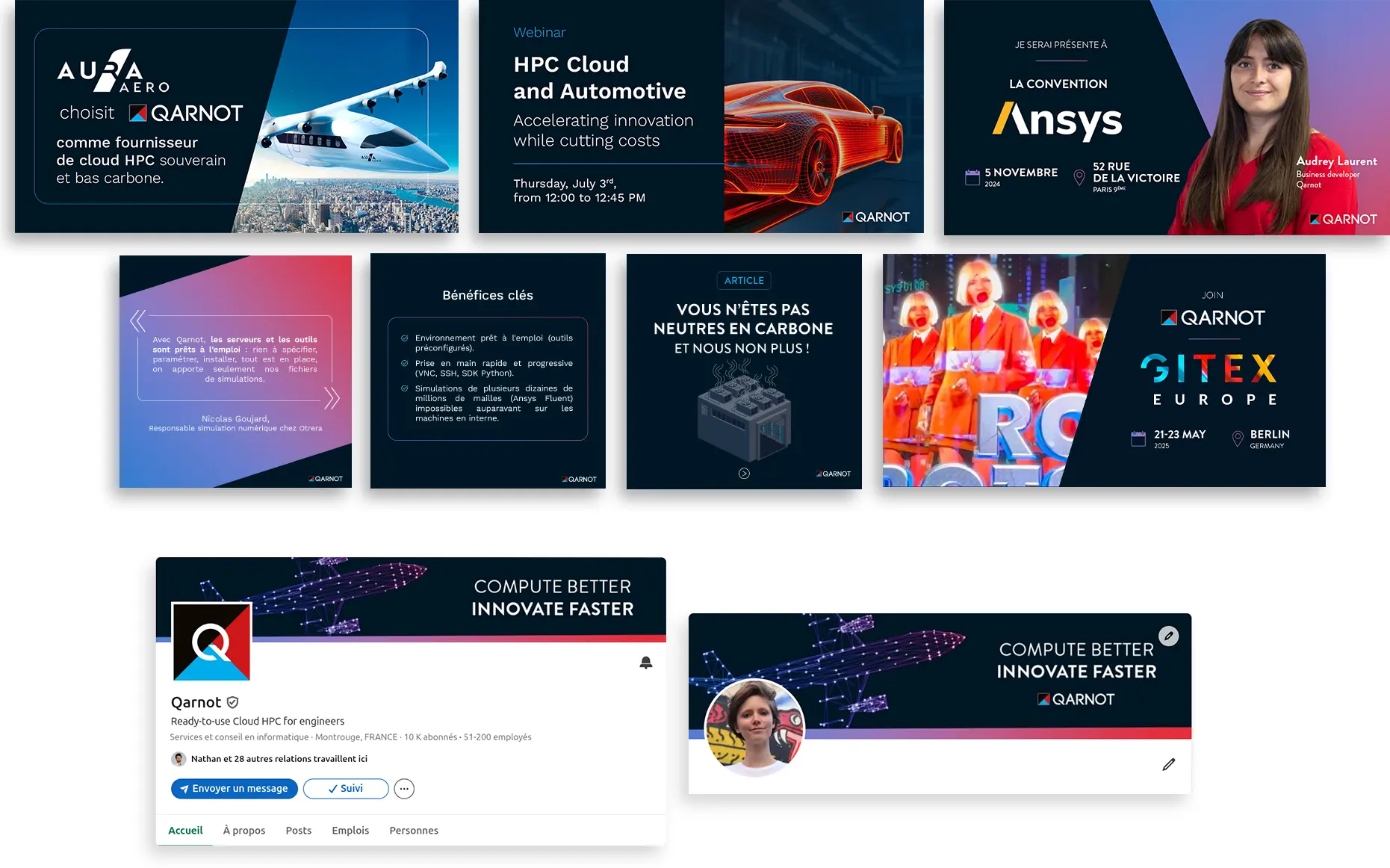The height and width of the screenshot is (868, 1390).
Task: Toggle the Suivi follow button
Action: point(346,789)
